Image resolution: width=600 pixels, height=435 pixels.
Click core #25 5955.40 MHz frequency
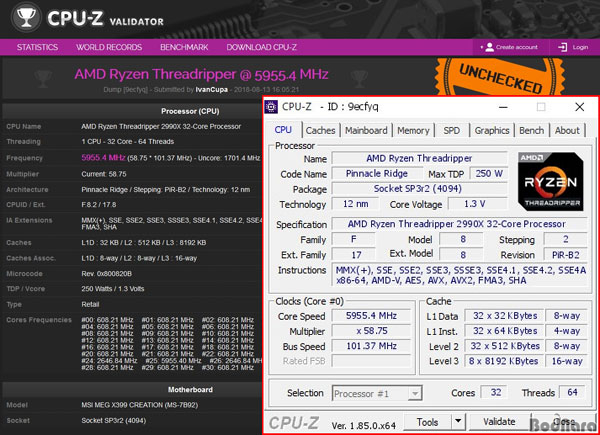pyautogui.click(x=173, y=361)
